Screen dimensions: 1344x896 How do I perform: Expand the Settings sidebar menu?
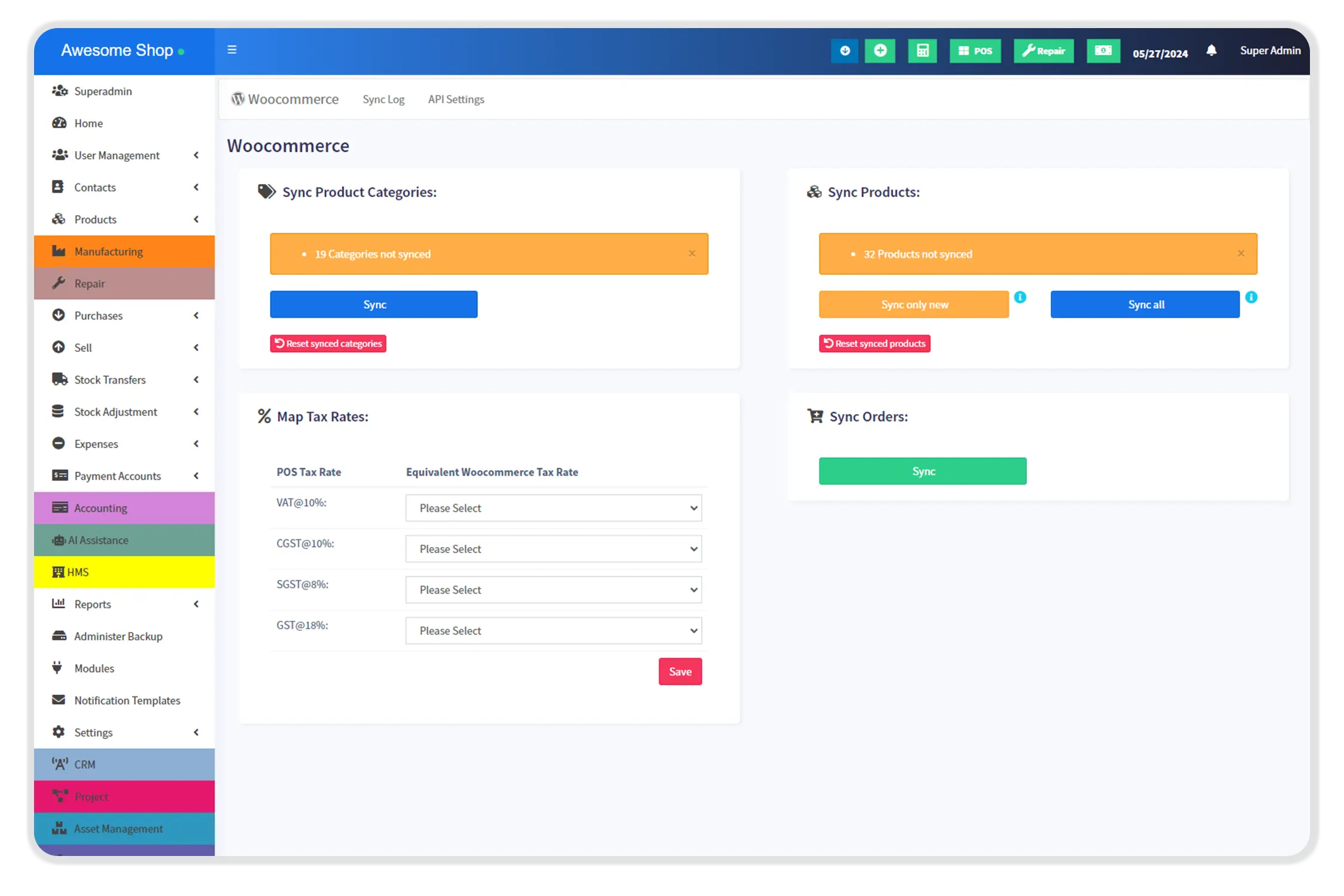coord(124,732)
